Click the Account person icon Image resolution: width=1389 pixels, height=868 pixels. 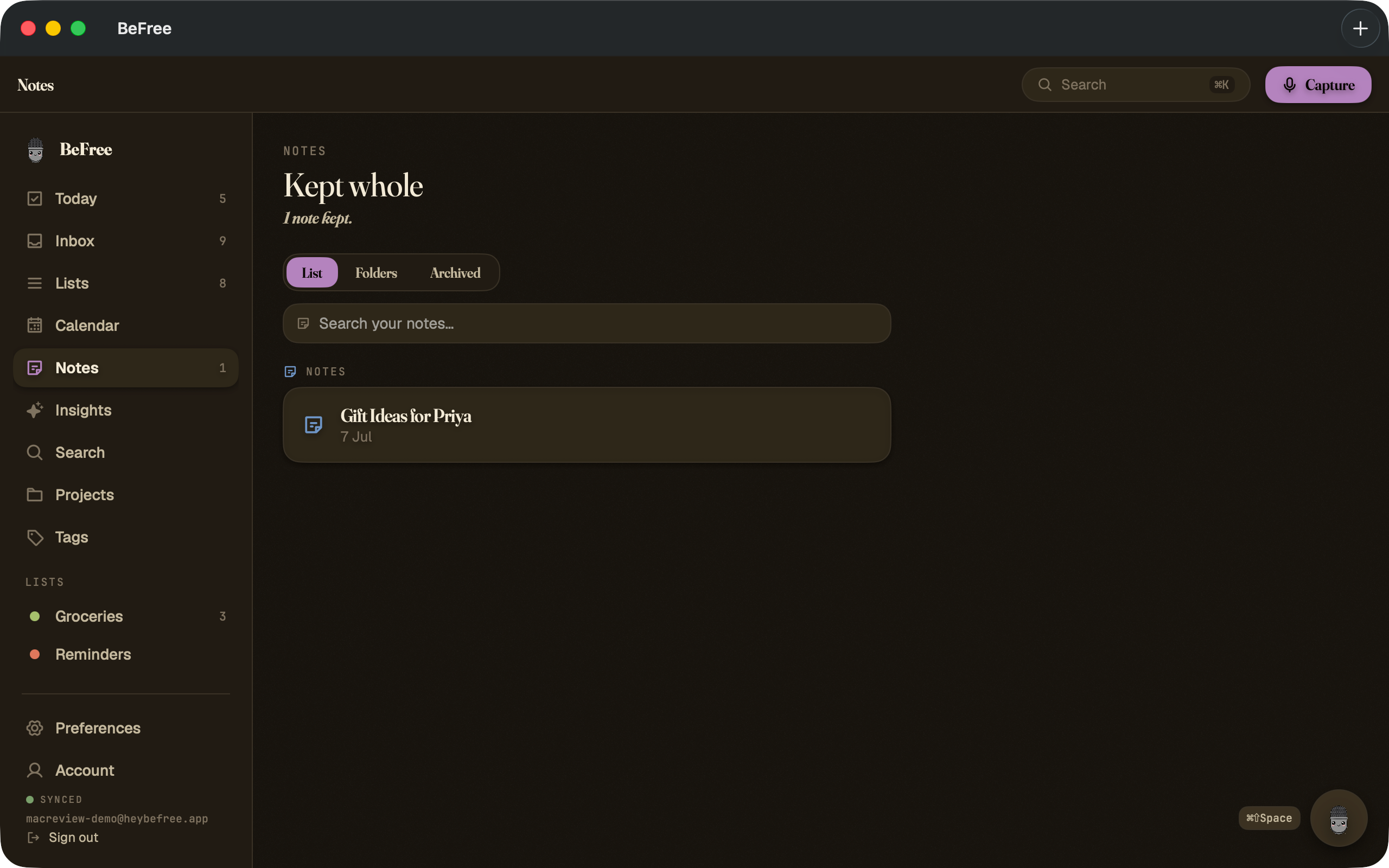pos(34,771)
